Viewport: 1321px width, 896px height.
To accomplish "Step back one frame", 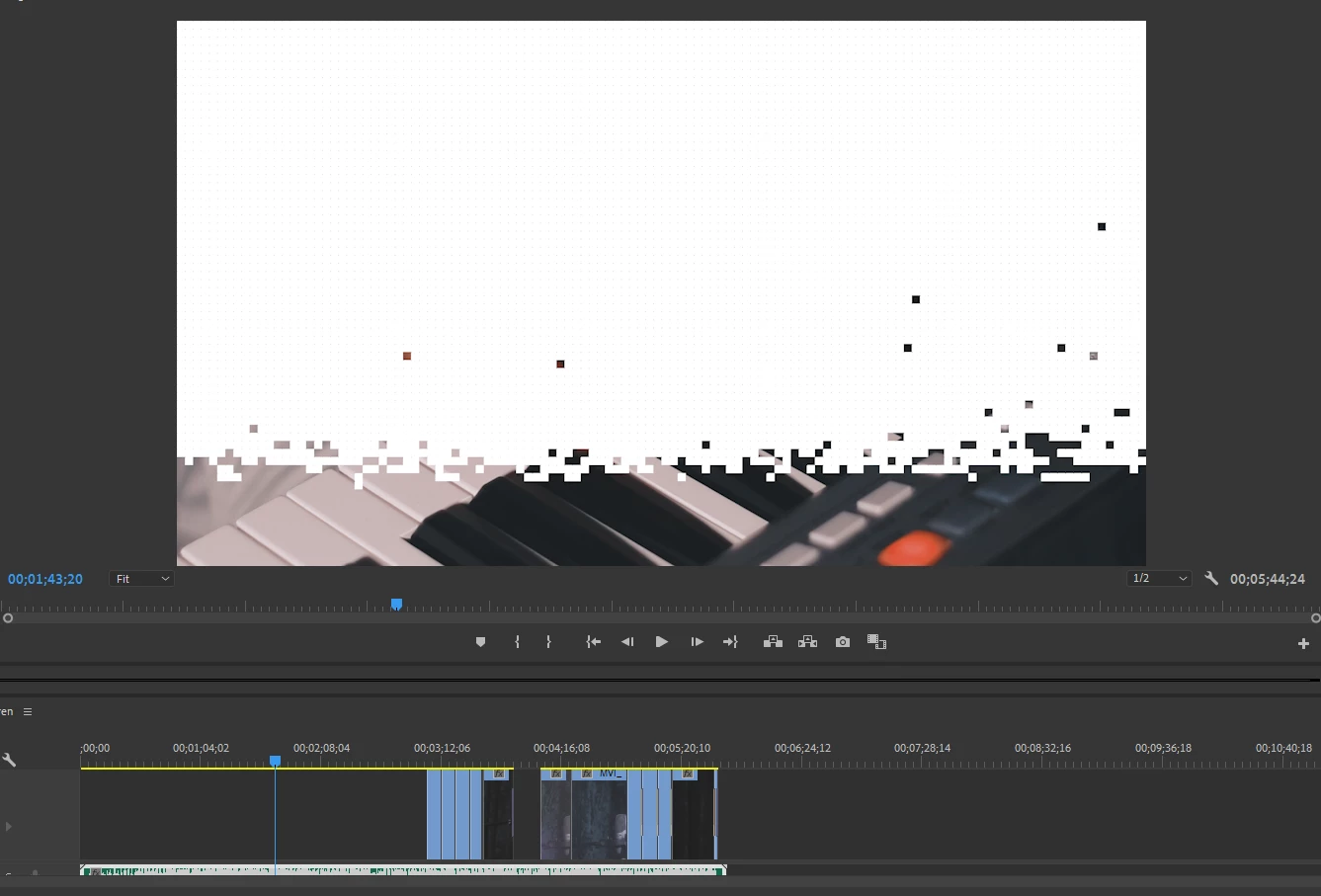I will pos(627,642).
